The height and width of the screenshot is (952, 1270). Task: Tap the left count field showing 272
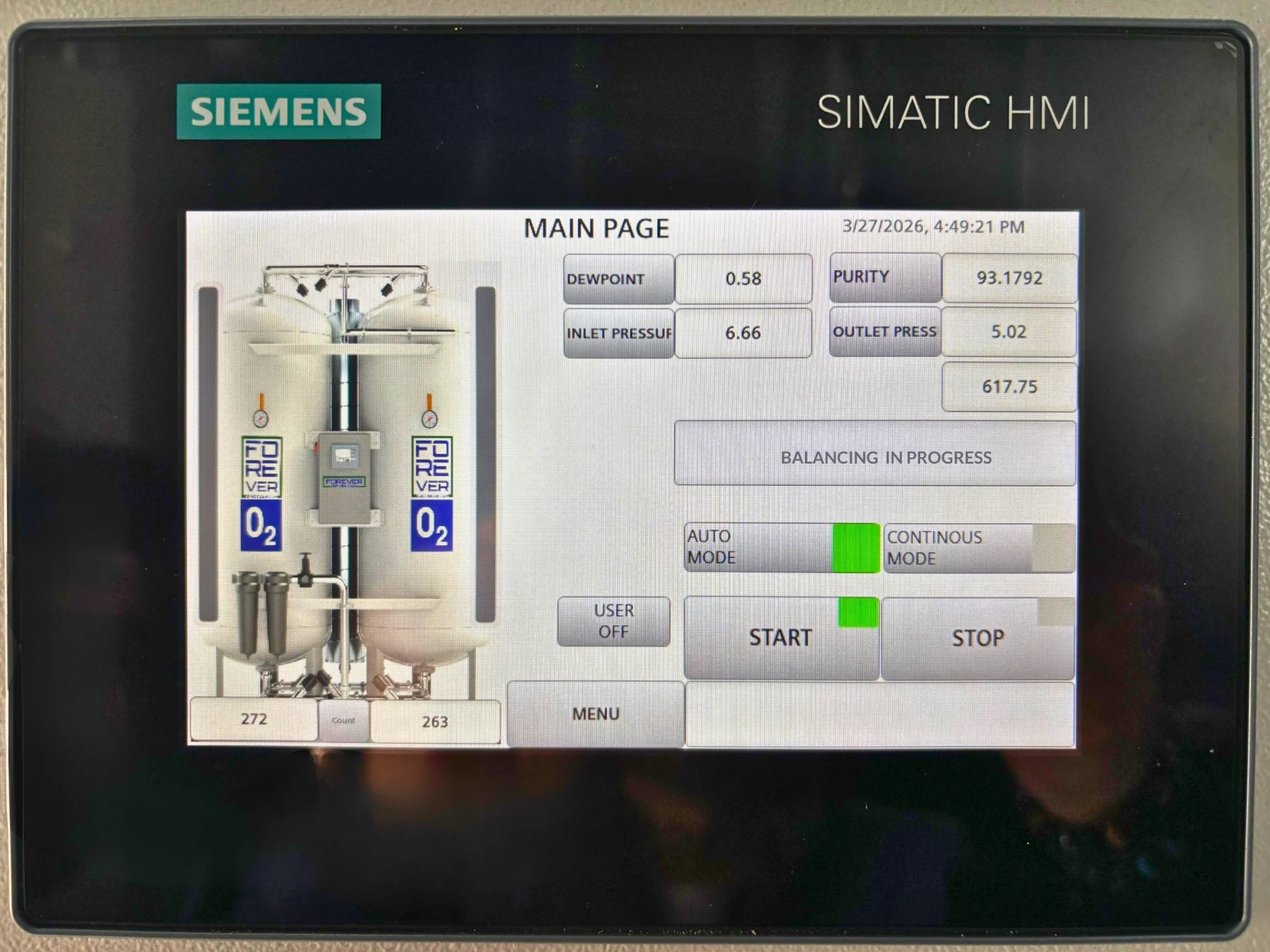tap(253, 719)
